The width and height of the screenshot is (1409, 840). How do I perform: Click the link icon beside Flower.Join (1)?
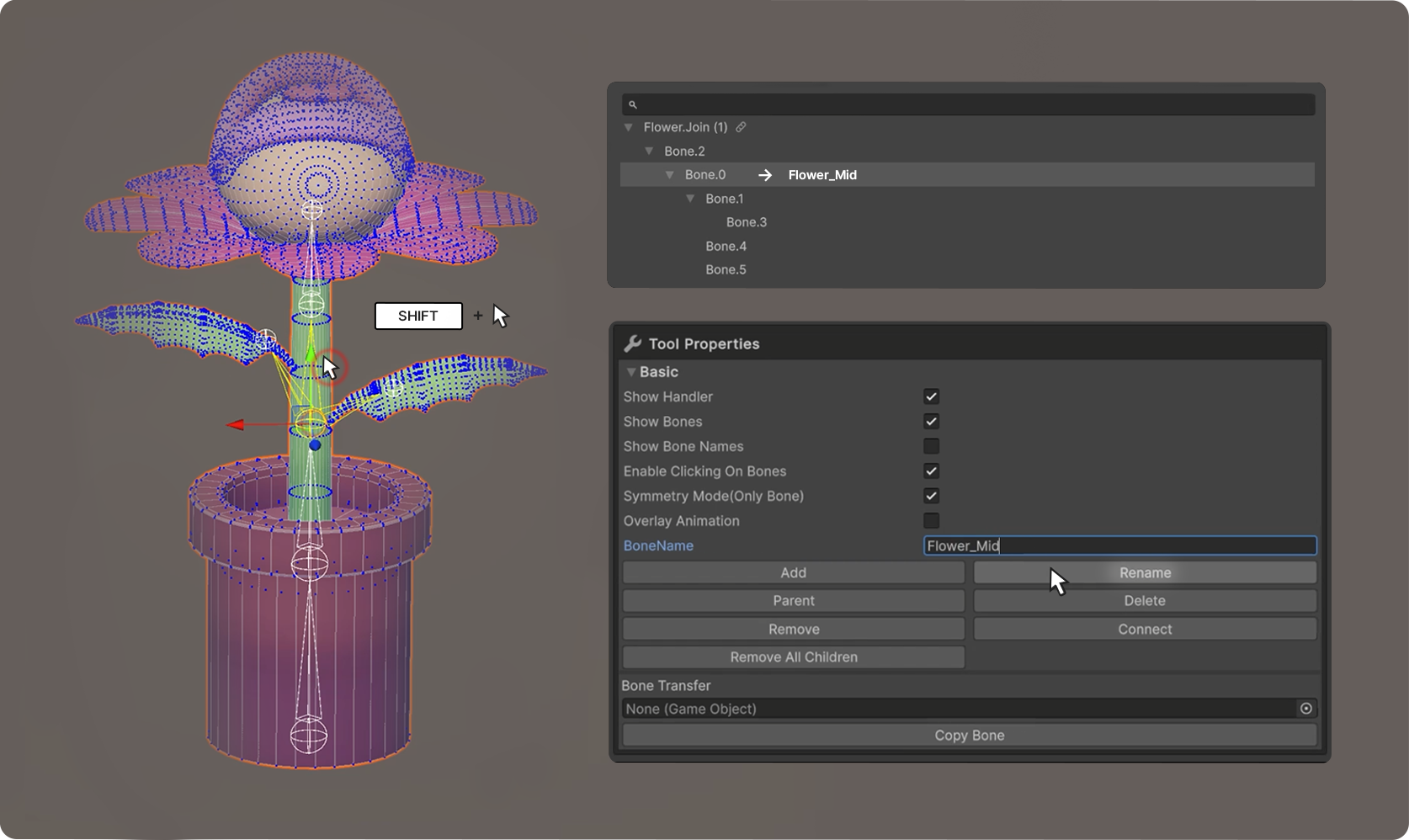click(741, 127)
